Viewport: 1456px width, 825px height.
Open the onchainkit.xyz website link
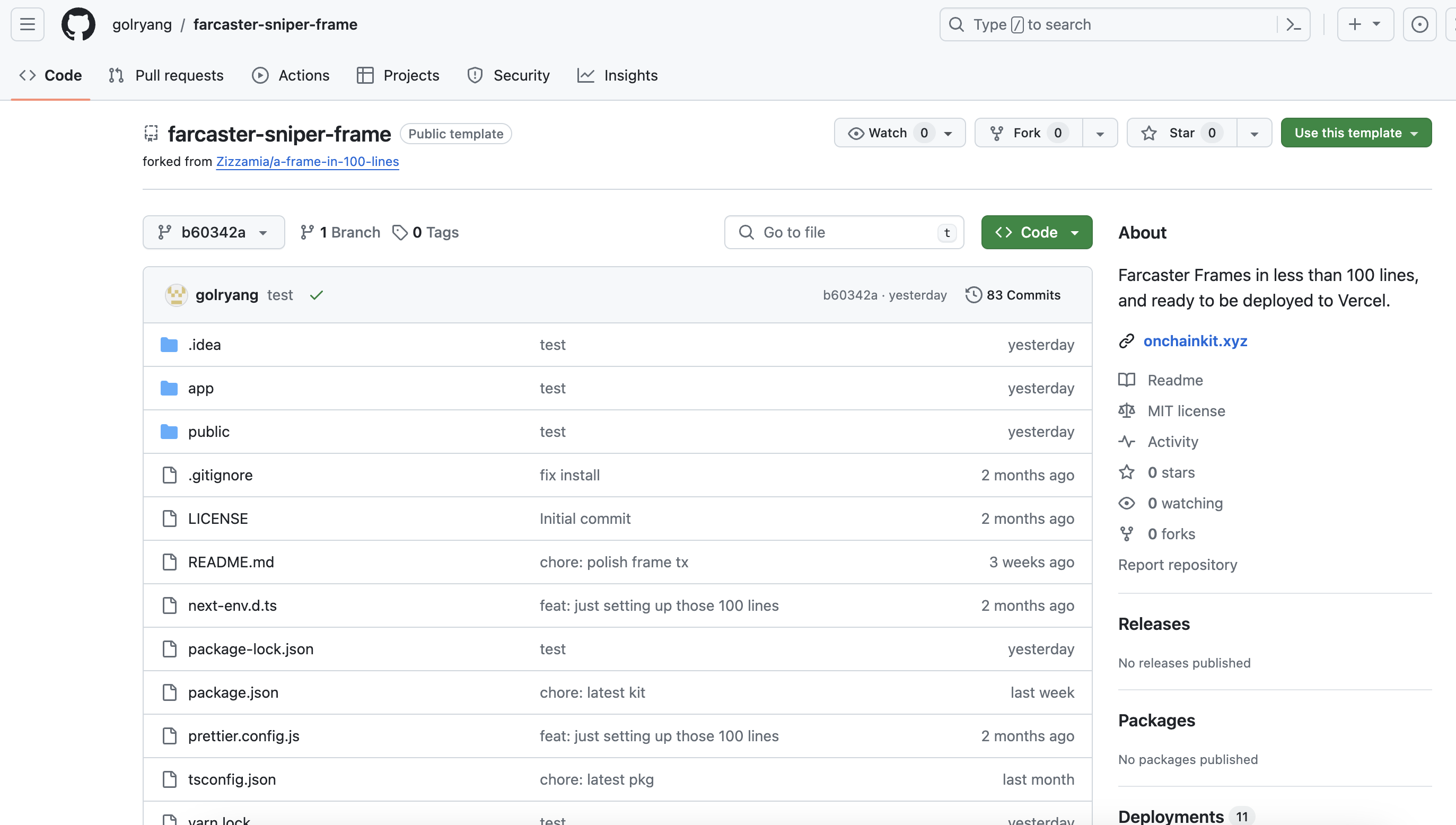click(1195, 341)
